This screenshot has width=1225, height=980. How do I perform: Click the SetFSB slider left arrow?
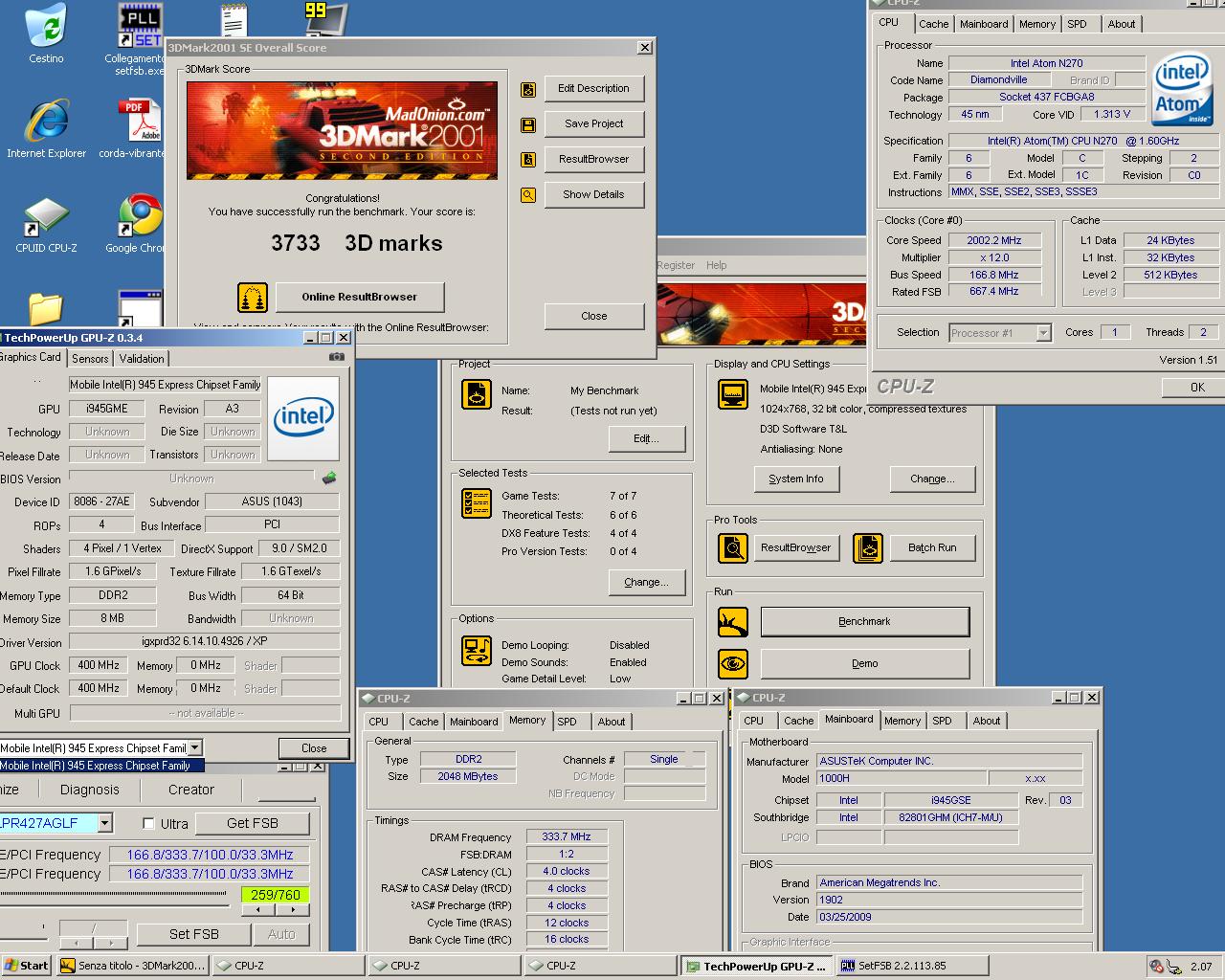click(258, 910)
